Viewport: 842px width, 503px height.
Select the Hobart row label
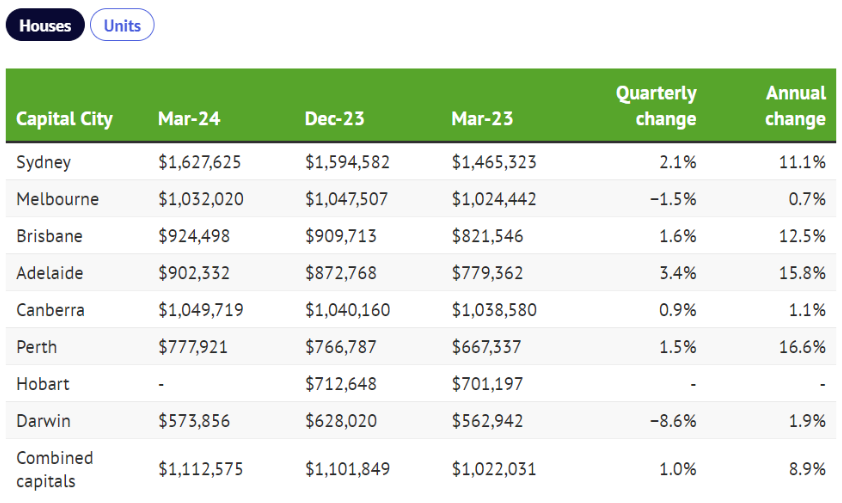[x=42, y=384]
